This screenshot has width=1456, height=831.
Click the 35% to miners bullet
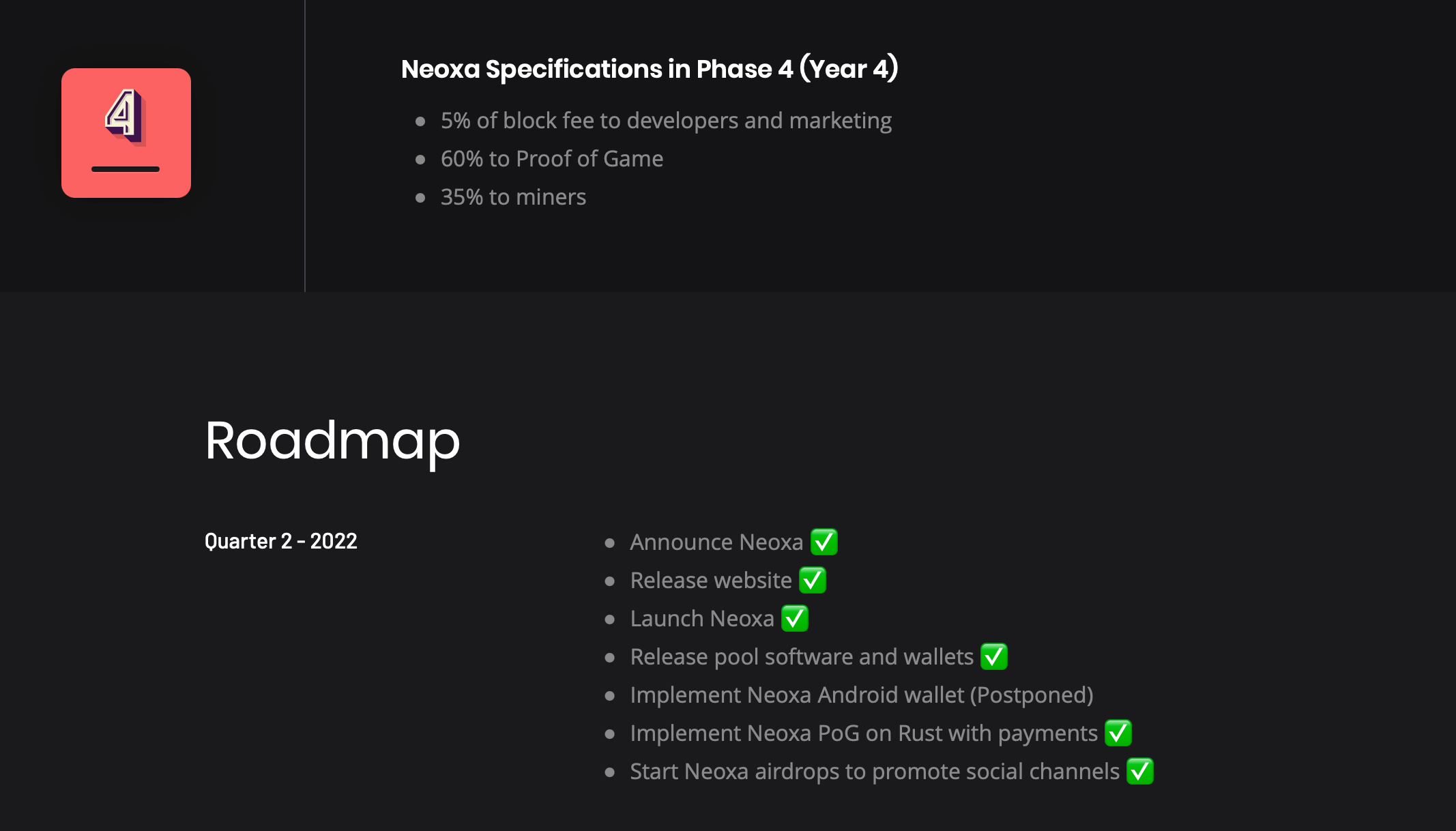tap(513, 197)
